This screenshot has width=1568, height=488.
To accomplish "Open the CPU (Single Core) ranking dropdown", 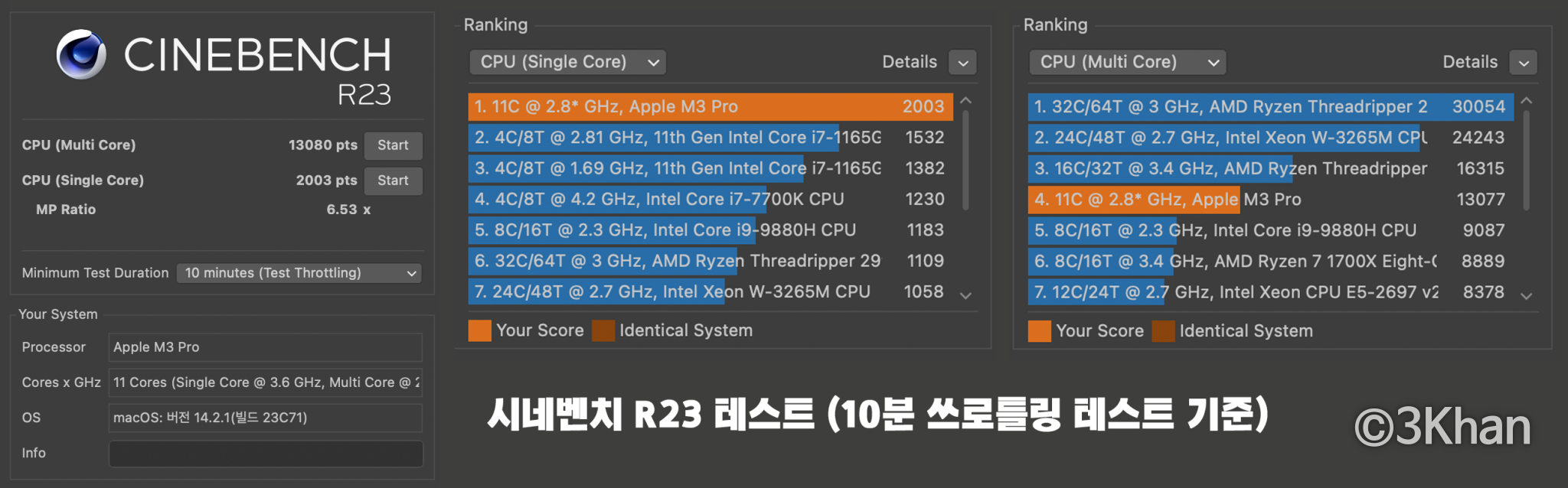I will [567, 62].
